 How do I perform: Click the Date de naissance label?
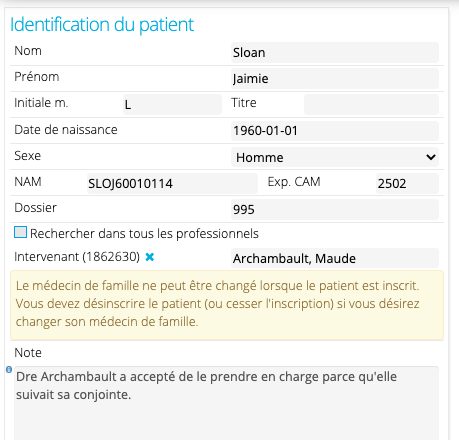(x=66, y=130)
